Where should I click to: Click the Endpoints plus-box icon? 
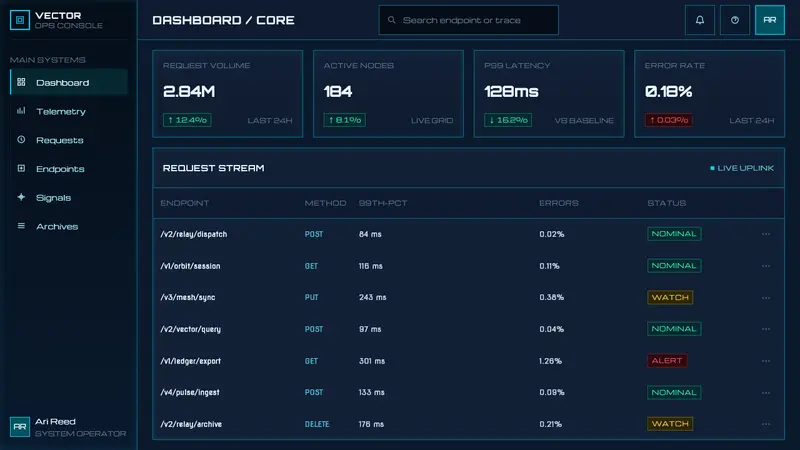point(21,168)
